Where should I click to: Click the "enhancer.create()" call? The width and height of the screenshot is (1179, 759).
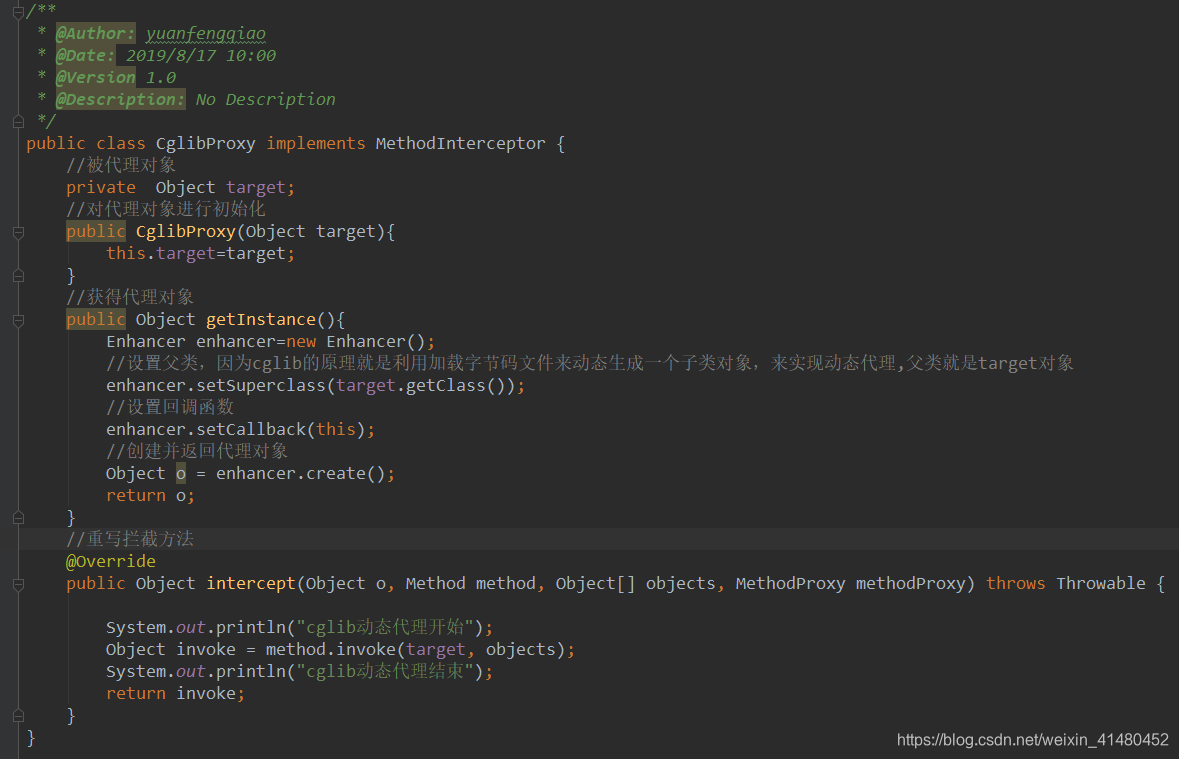pyautogui.click(x=301, y=474)
